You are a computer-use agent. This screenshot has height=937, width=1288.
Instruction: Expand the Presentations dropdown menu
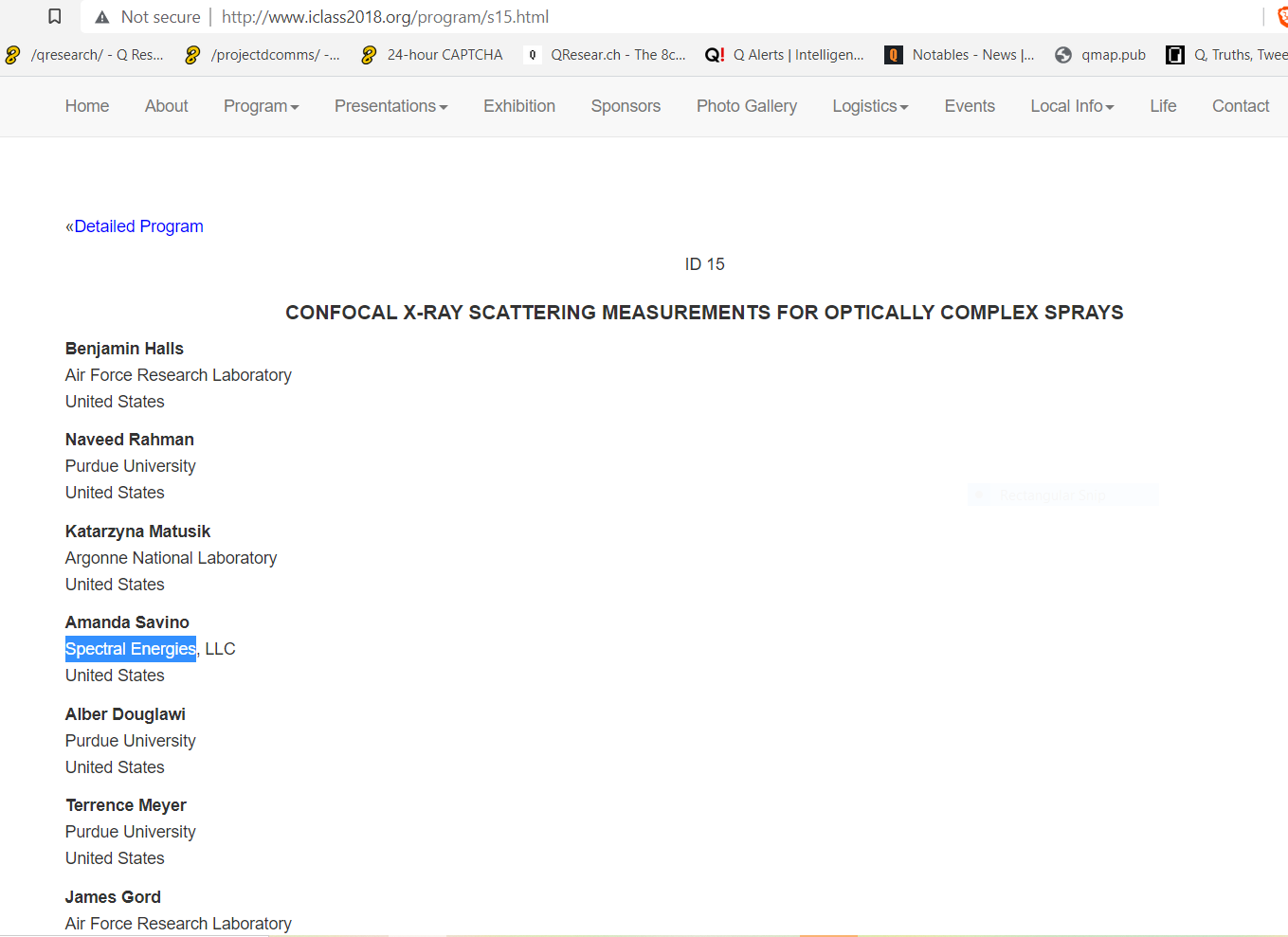tap(391, 106)
